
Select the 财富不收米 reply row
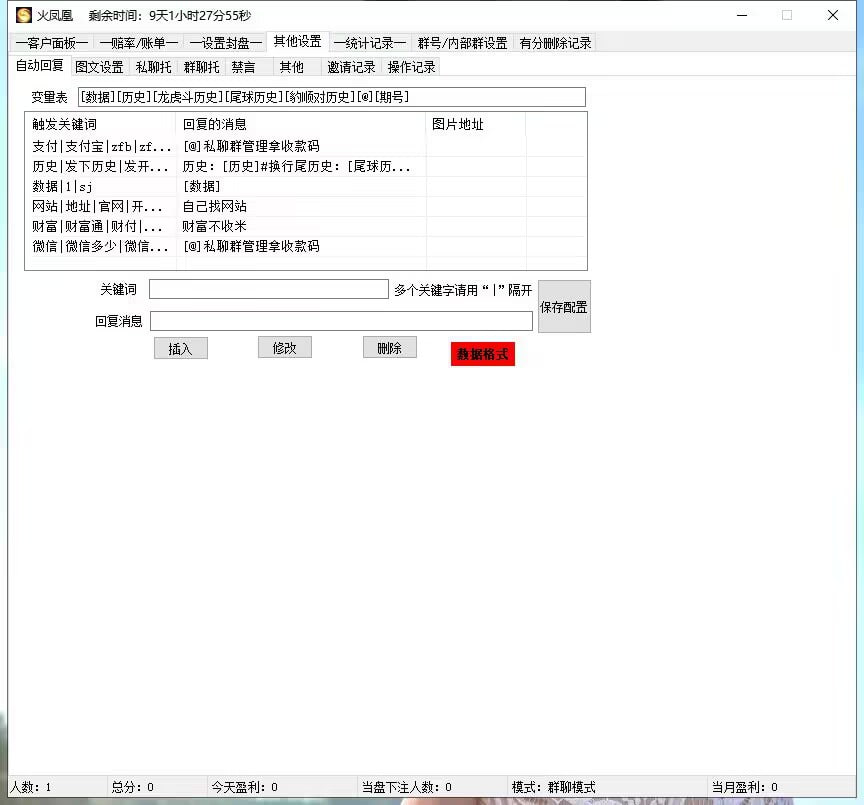click(214, 227)
